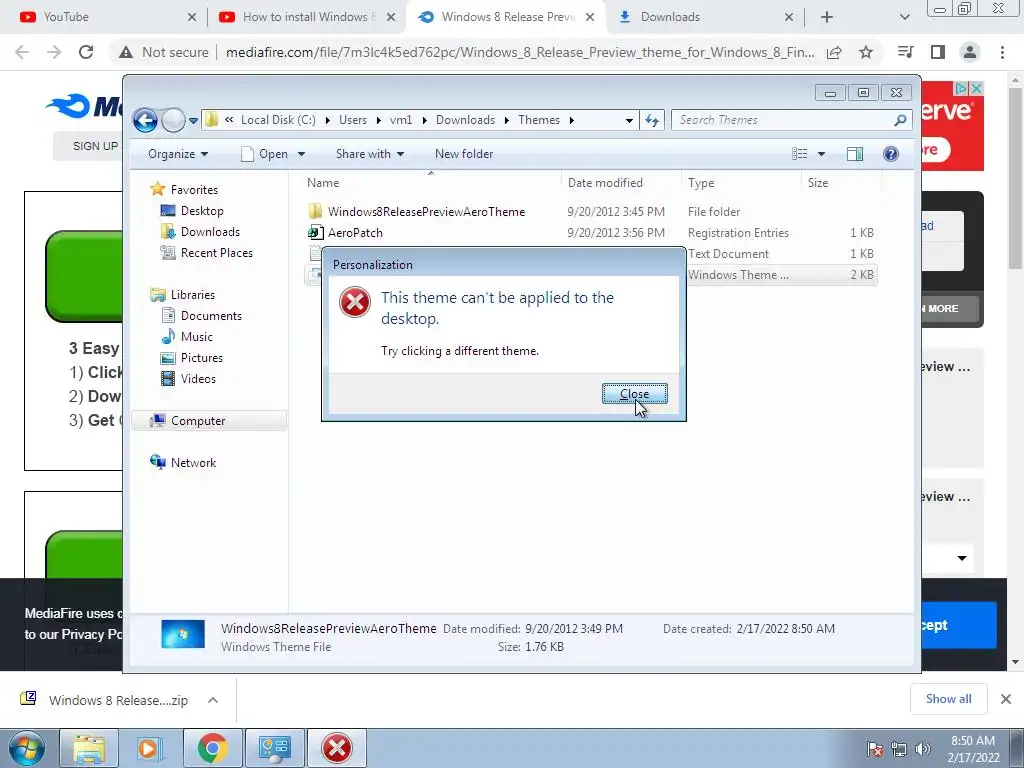This screenshot has height=768, width=1024.
Task: Share this page icon in address bar
Action: coord(834,52)
